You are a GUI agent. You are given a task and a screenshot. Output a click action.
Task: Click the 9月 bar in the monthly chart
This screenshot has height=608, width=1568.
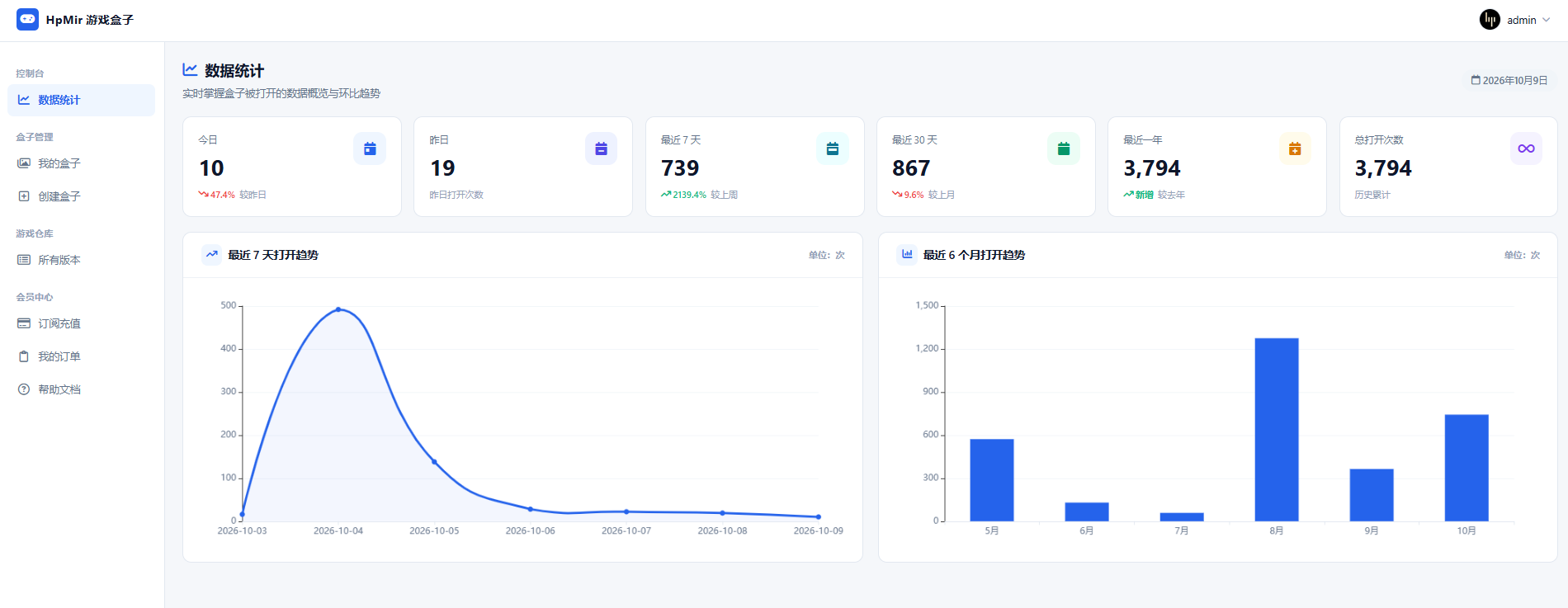[1372, 495]
